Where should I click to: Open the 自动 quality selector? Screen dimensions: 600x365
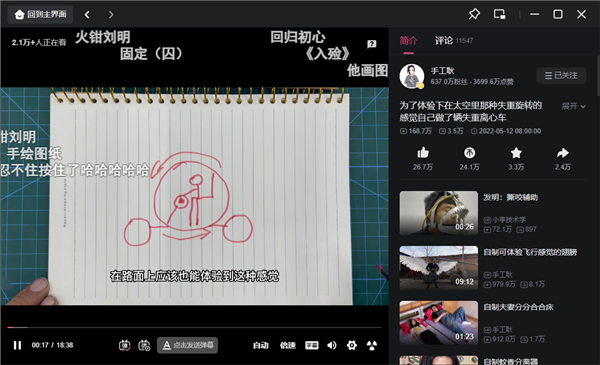click(x=261, y=345)
